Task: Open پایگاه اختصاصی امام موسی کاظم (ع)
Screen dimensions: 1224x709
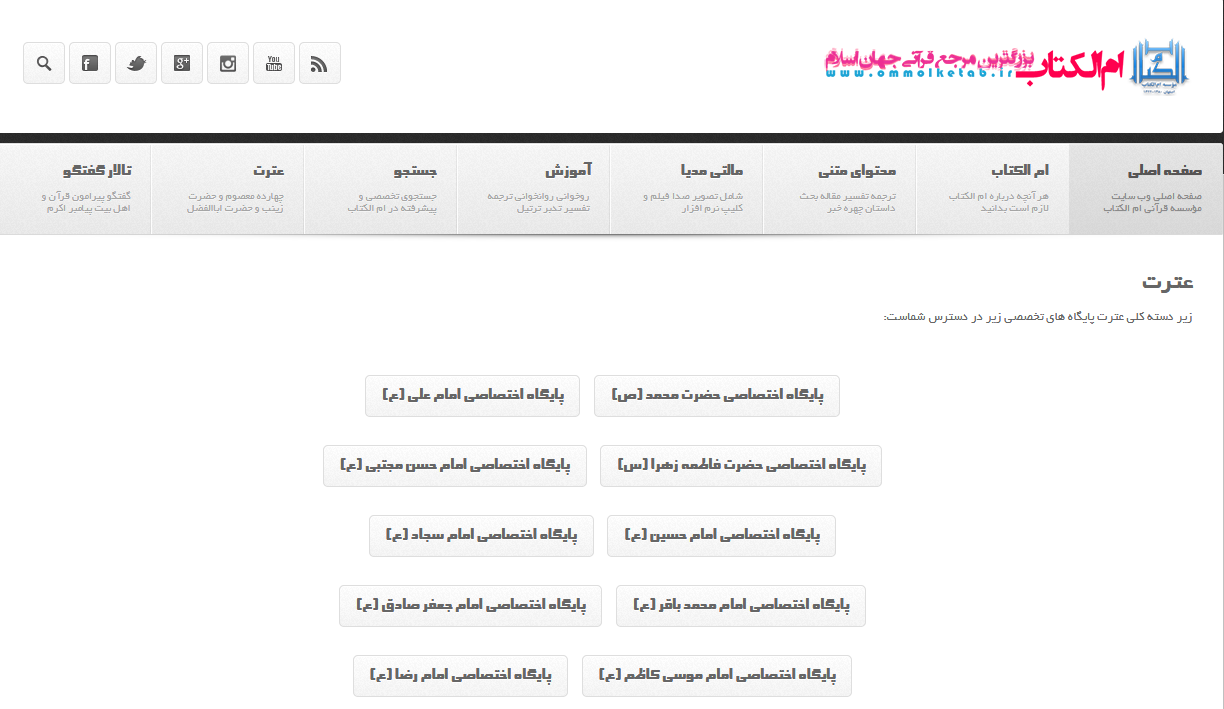Action: click(x=717, y=676)
